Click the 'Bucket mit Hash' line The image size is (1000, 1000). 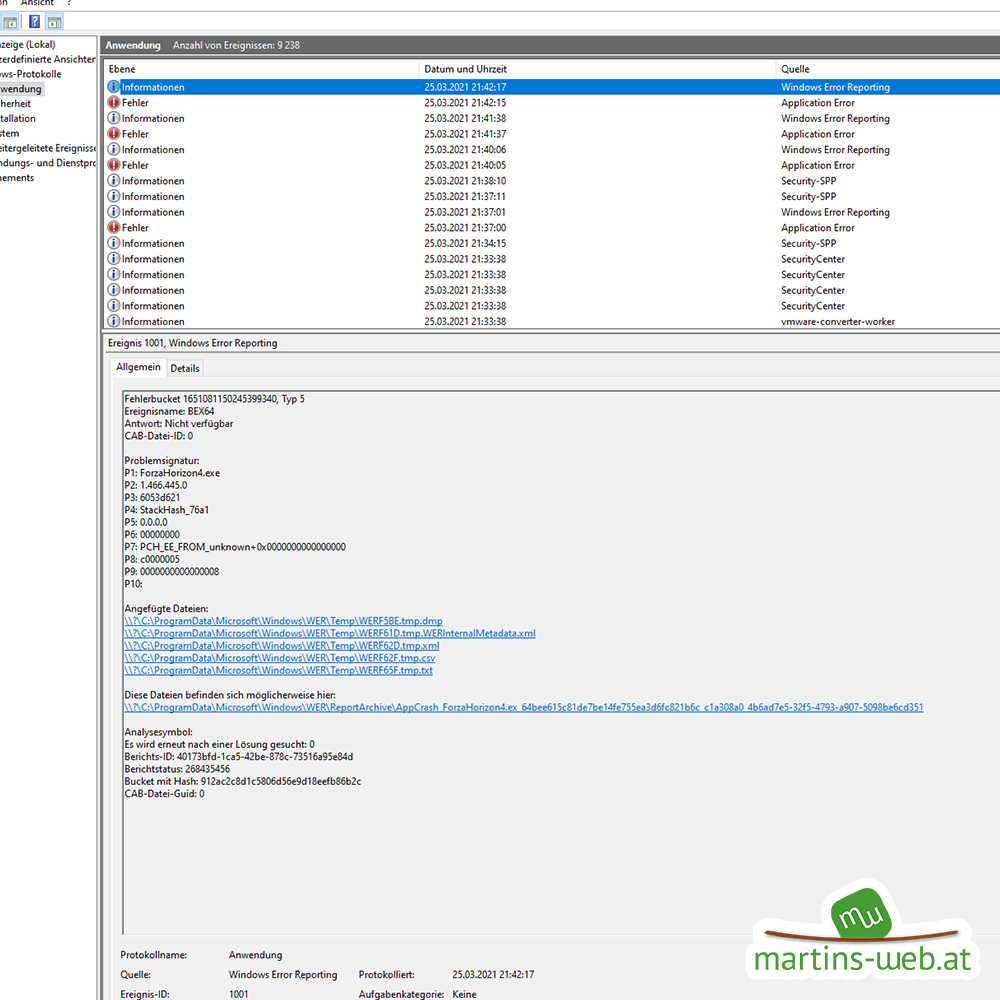242,781
